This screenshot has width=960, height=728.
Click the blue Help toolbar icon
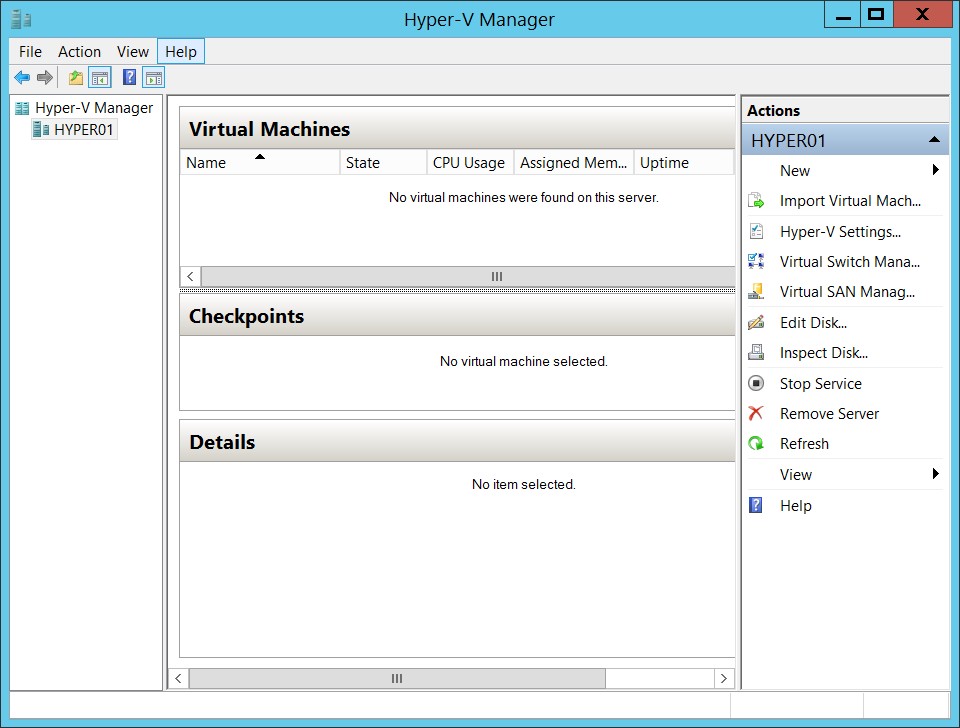[129, 78]
